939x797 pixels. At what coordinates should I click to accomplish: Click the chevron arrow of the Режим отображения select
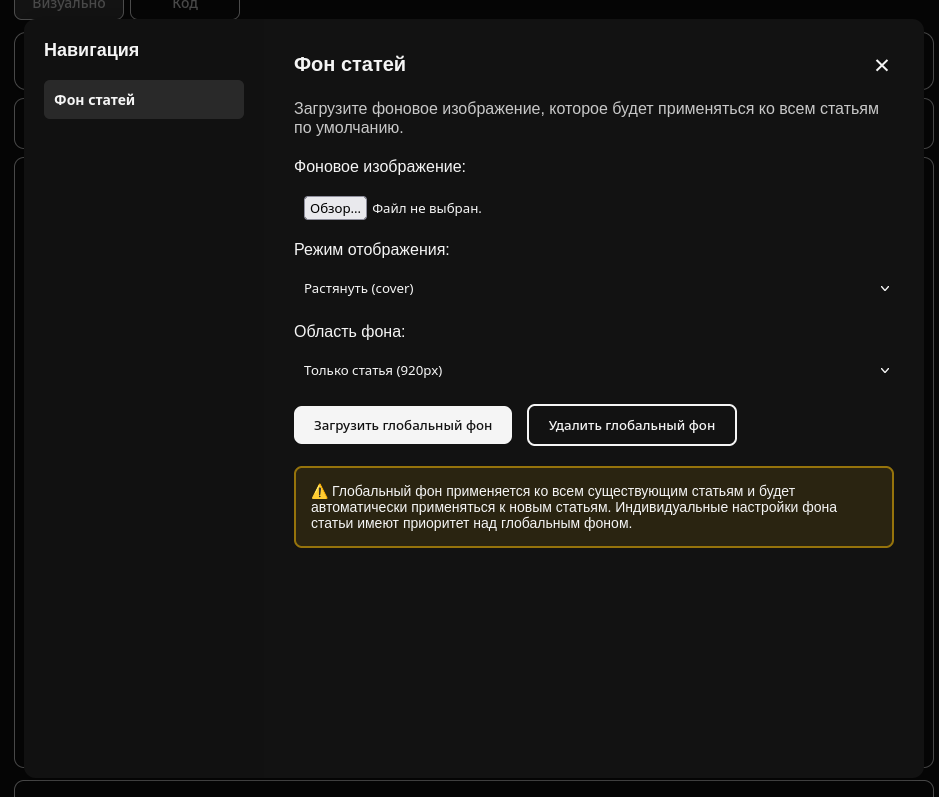[x=884, y=288]
